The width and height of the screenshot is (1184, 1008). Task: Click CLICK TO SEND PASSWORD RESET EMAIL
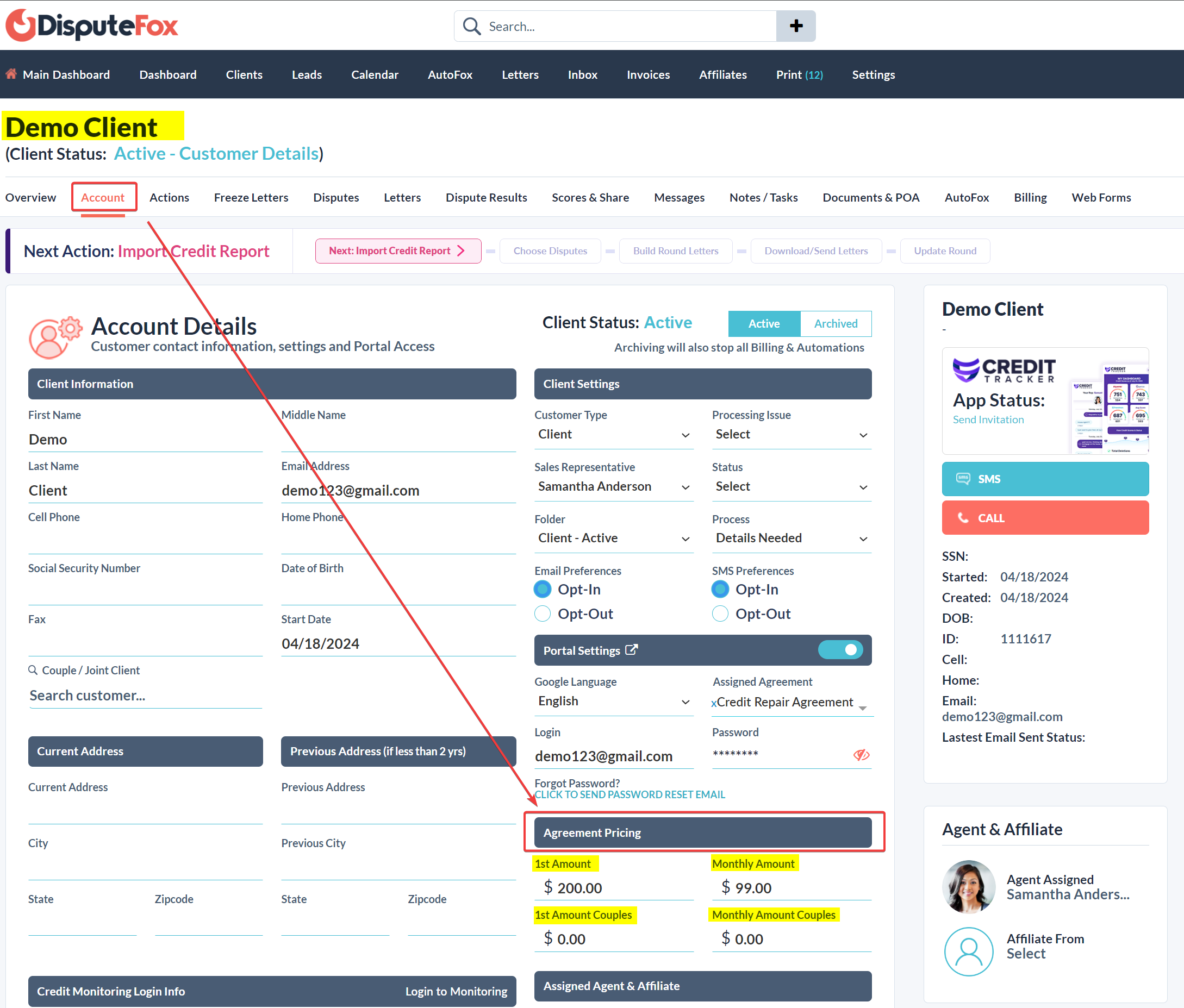[630, 794]
